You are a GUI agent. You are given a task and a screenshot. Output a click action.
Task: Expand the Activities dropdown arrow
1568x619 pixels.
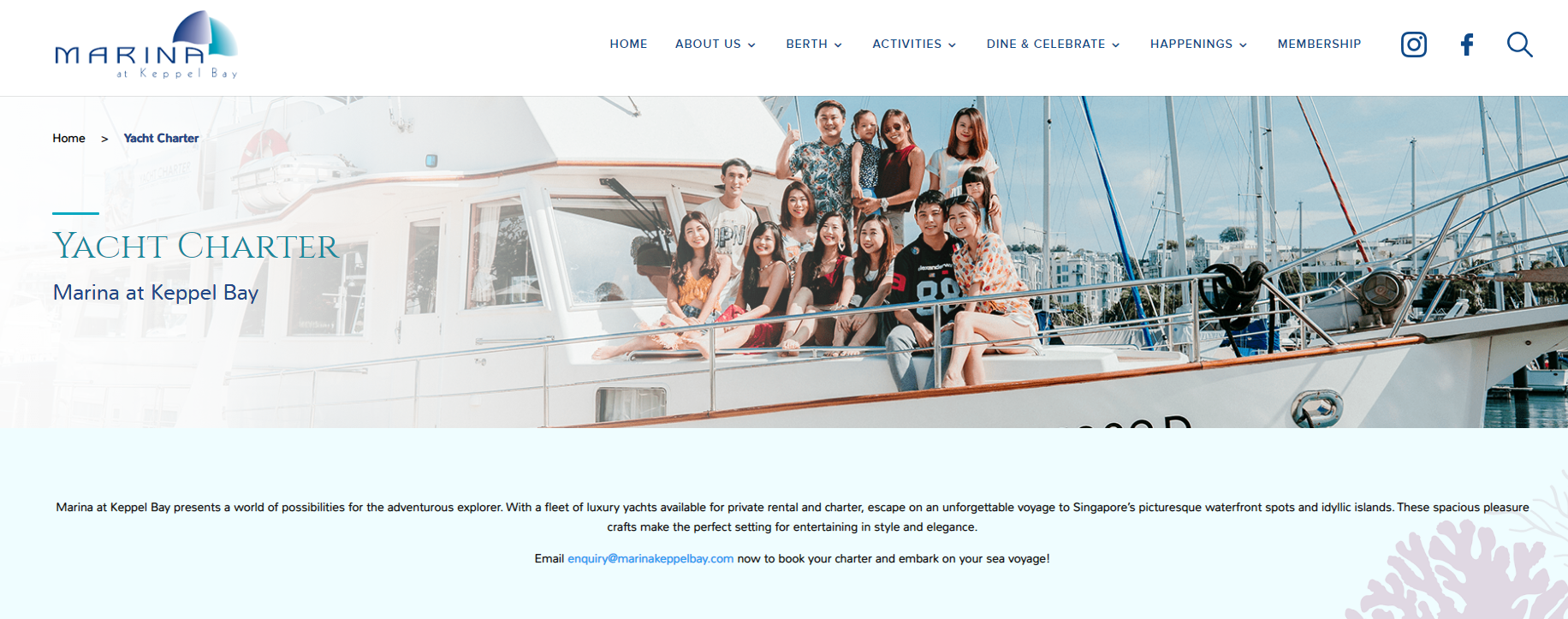point(952,45)
